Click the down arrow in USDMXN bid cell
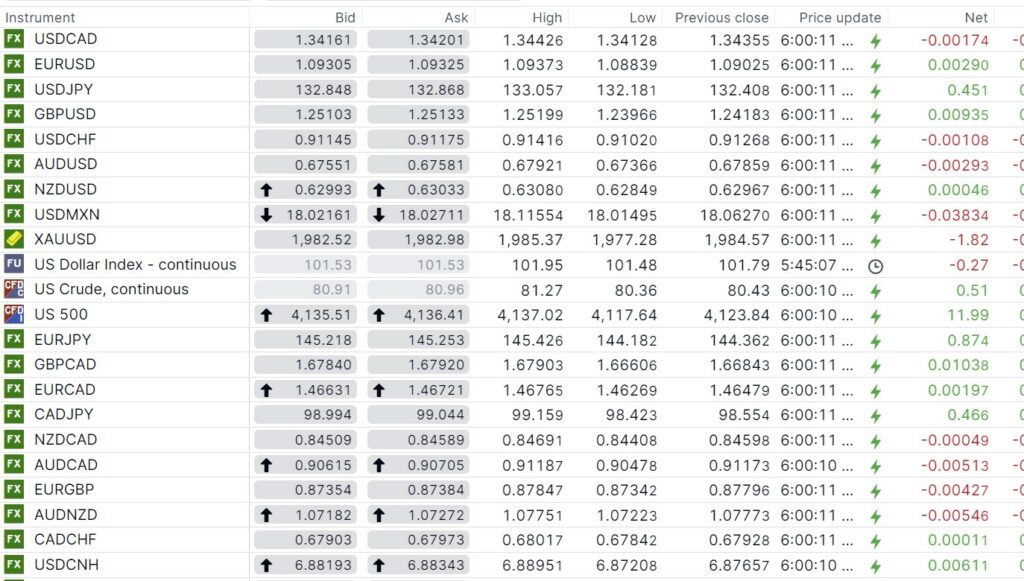The height and width of the screenshot is (581, 1024). [x=266, y=215]
